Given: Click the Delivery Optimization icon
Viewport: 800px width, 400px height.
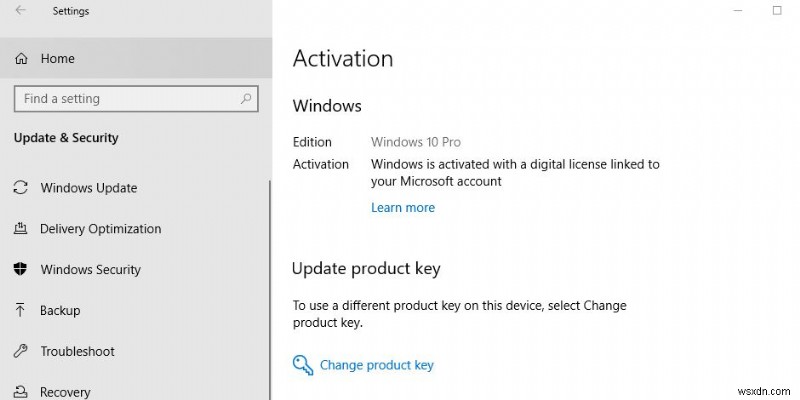Looking at the screenshot, I should (x=20, y=228).
